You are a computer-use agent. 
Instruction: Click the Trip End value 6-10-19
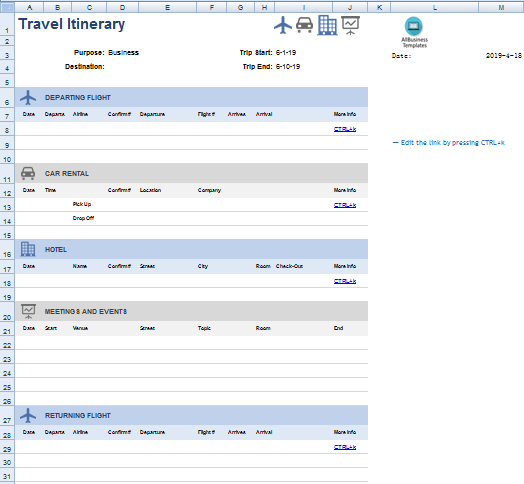tap(288, 67)
